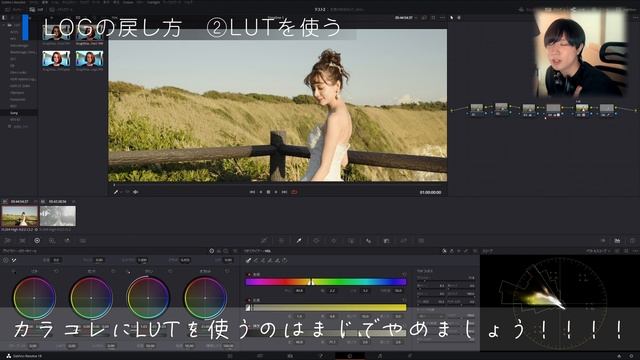Reset the Offset wheel

pos(227,271)
